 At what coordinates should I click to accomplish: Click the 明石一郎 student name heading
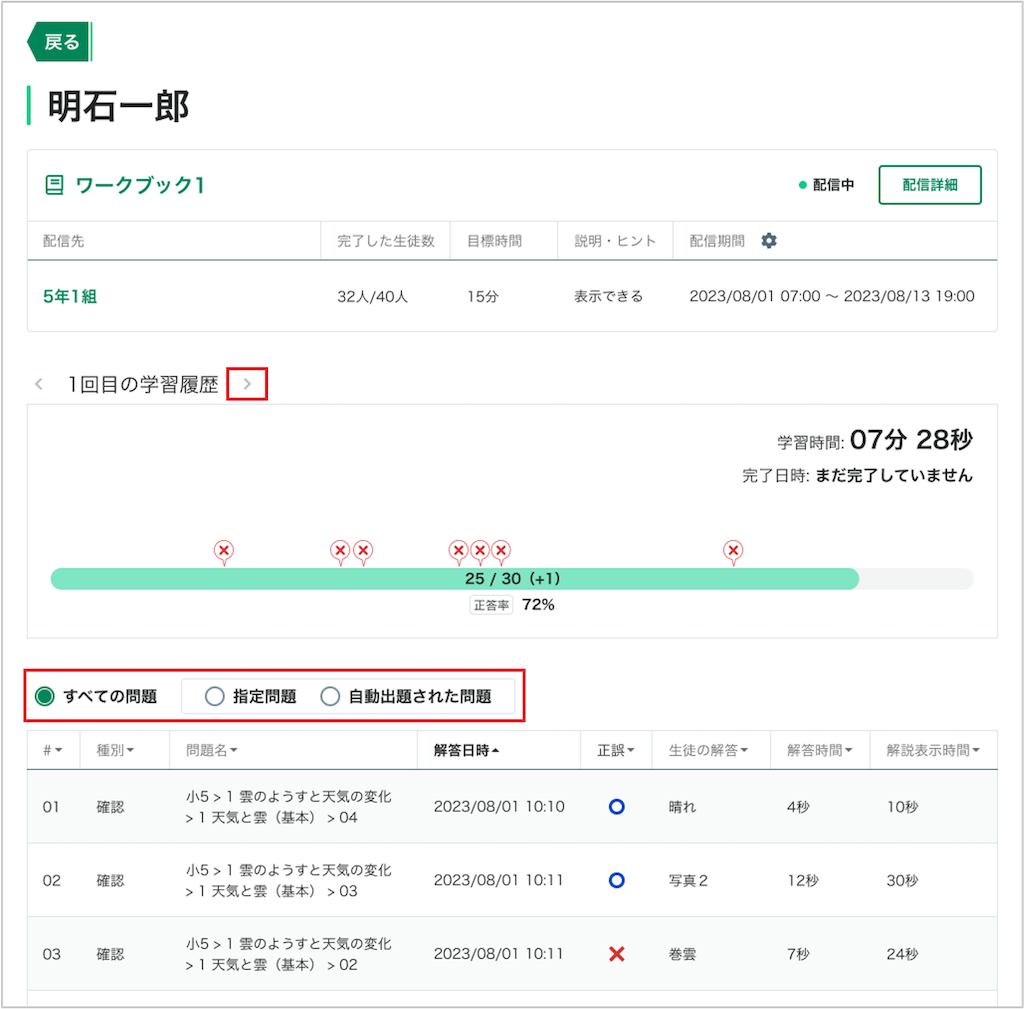118,106
